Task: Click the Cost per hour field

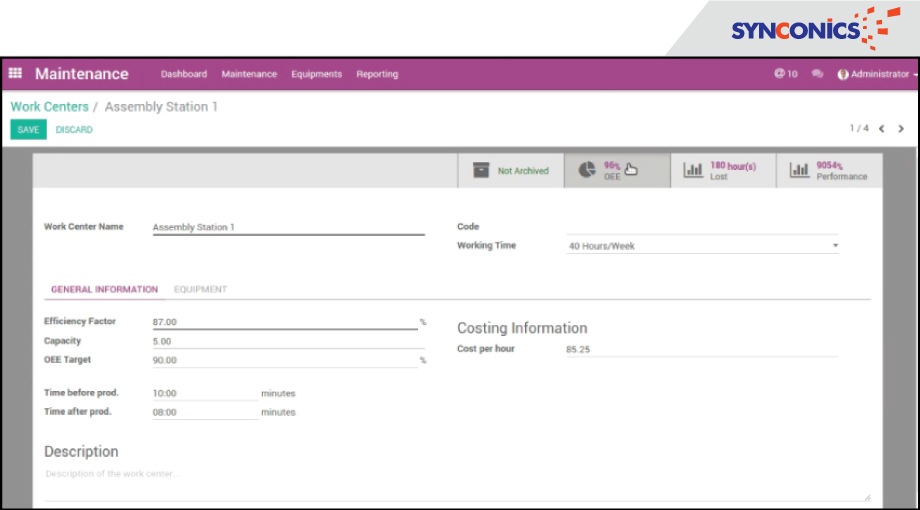Action: (700, 350)
